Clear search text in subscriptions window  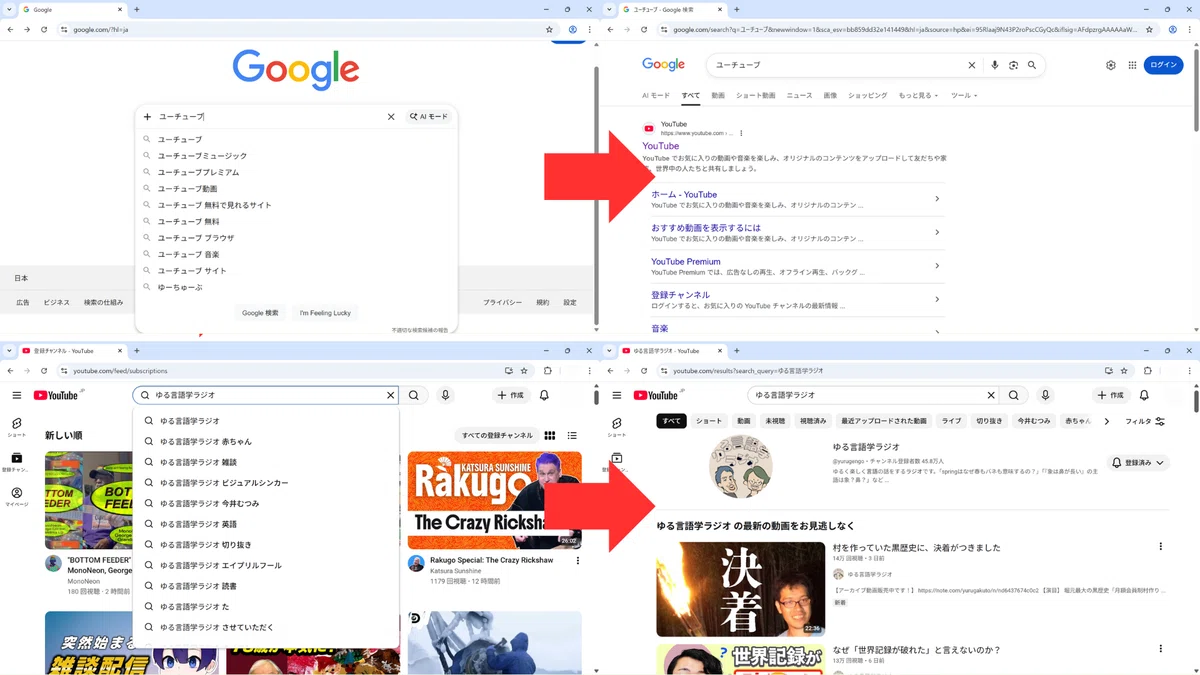pos(391,395)
